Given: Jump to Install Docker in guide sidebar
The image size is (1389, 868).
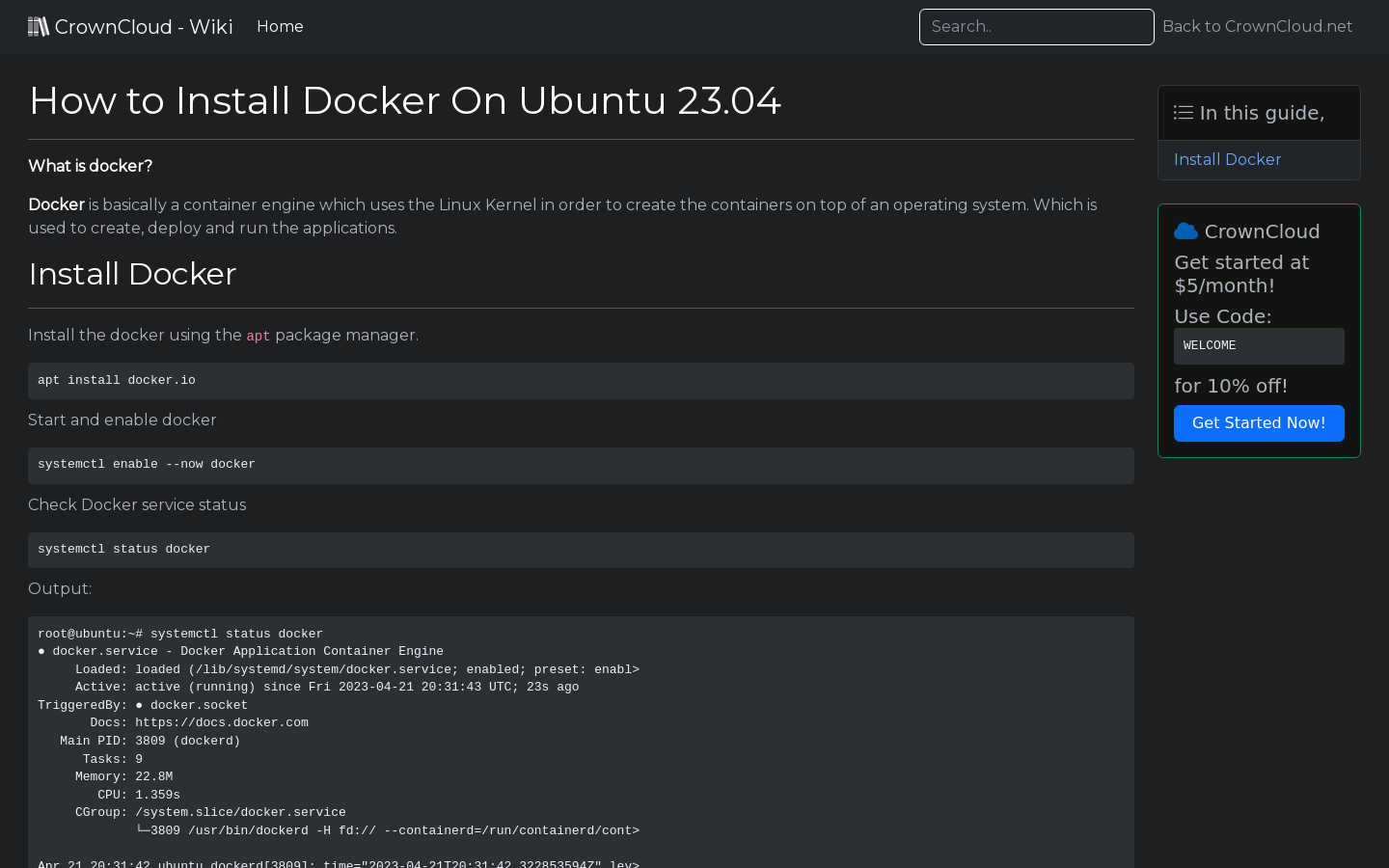Looking at the screenshot, I should tap(1227, 160).
